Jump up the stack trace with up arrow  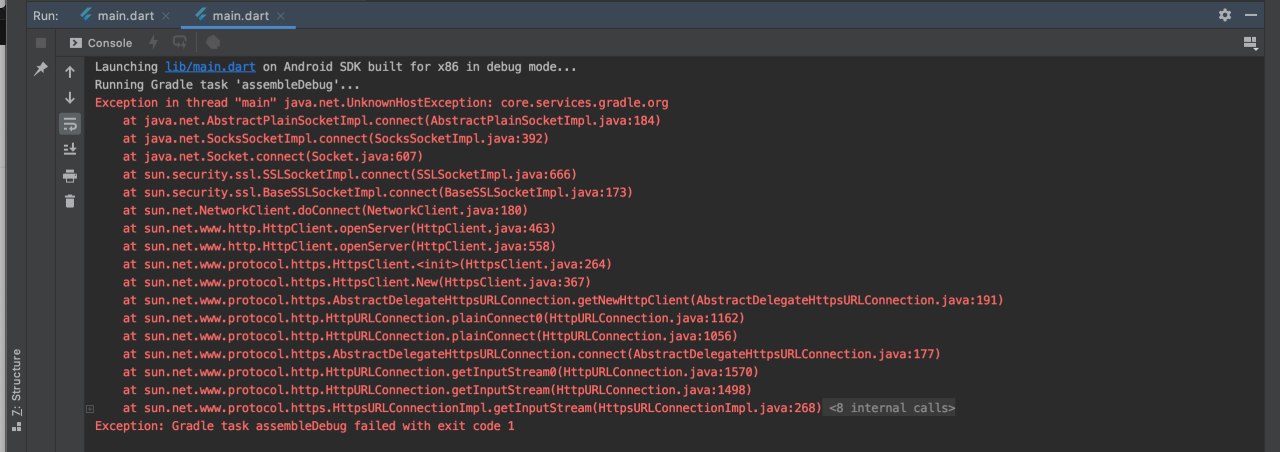click(70, 72)
